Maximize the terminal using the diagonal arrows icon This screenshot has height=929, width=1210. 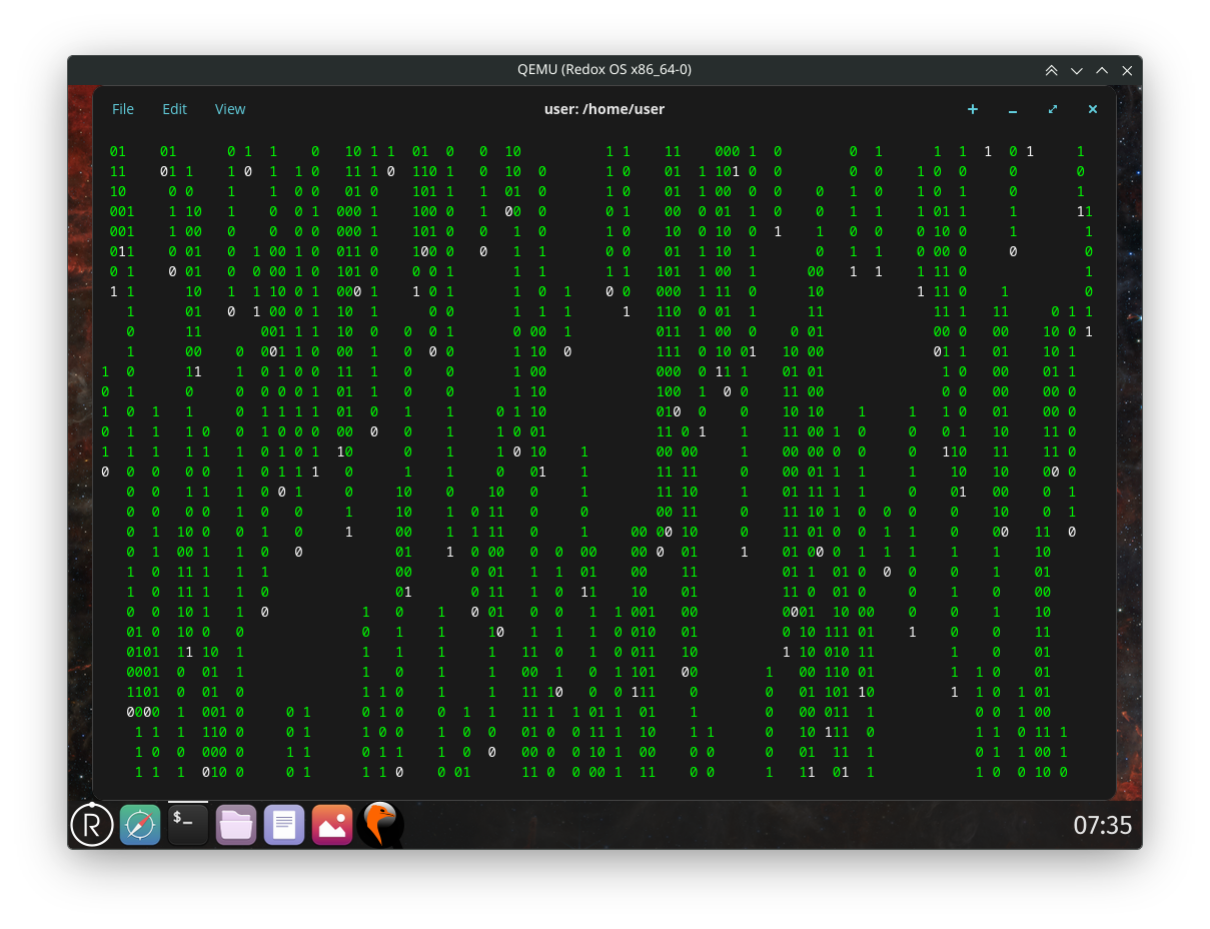click(x=1053, y=109)
